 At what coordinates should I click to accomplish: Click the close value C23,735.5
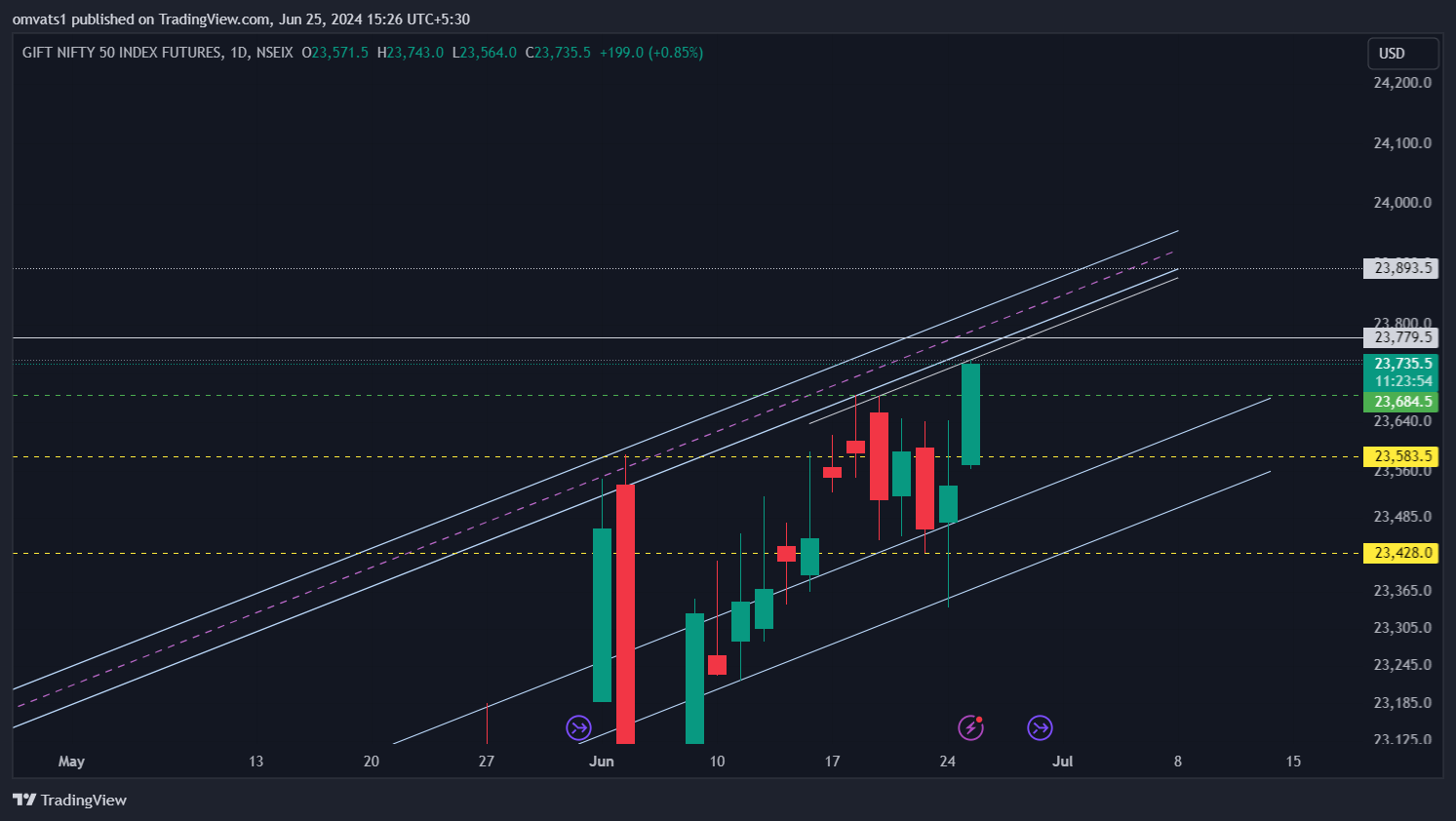coord(558,53)
